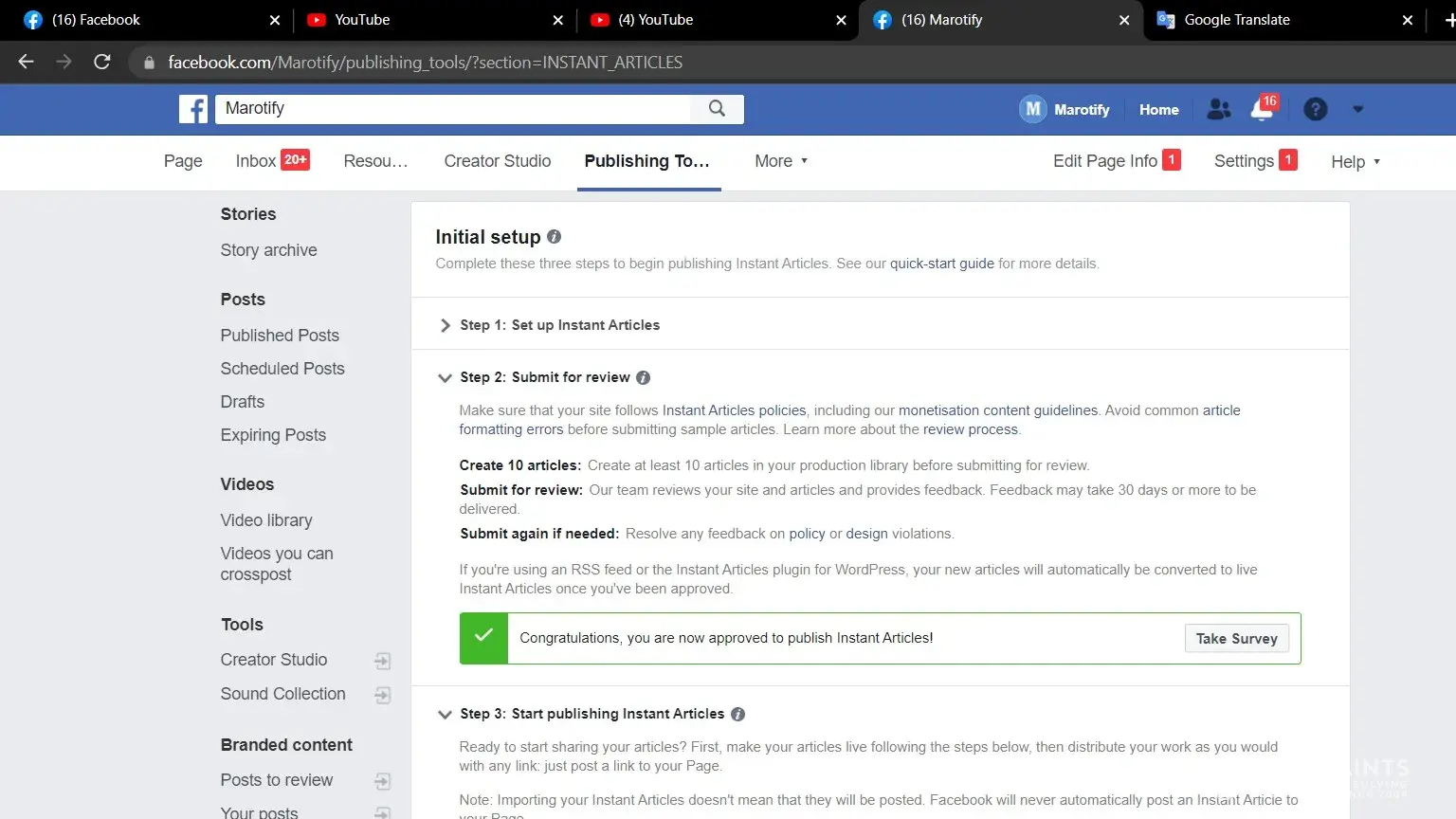The image size is (1456, 819).
Task: Click Sound Collection external link icon
Action: [382, 695]
